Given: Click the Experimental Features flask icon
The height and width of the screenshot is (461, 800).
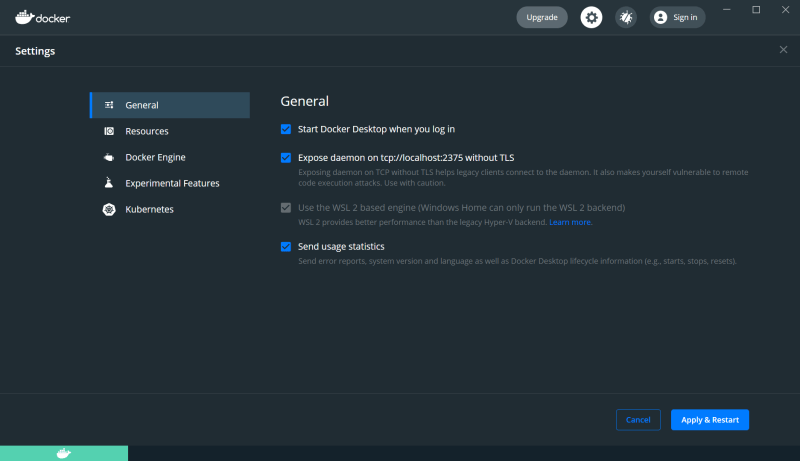Looking at the screenshot, I should coord(109,183).
